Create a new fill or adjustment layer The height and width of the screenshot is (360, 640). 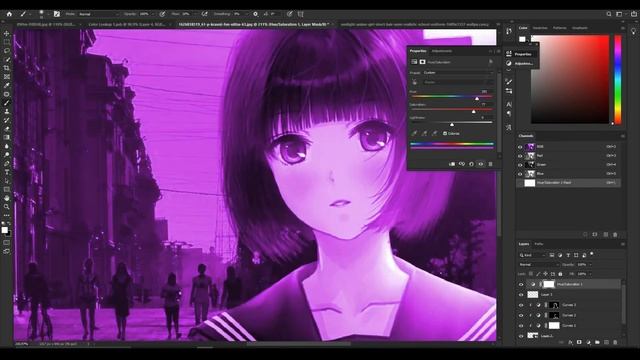588,342
